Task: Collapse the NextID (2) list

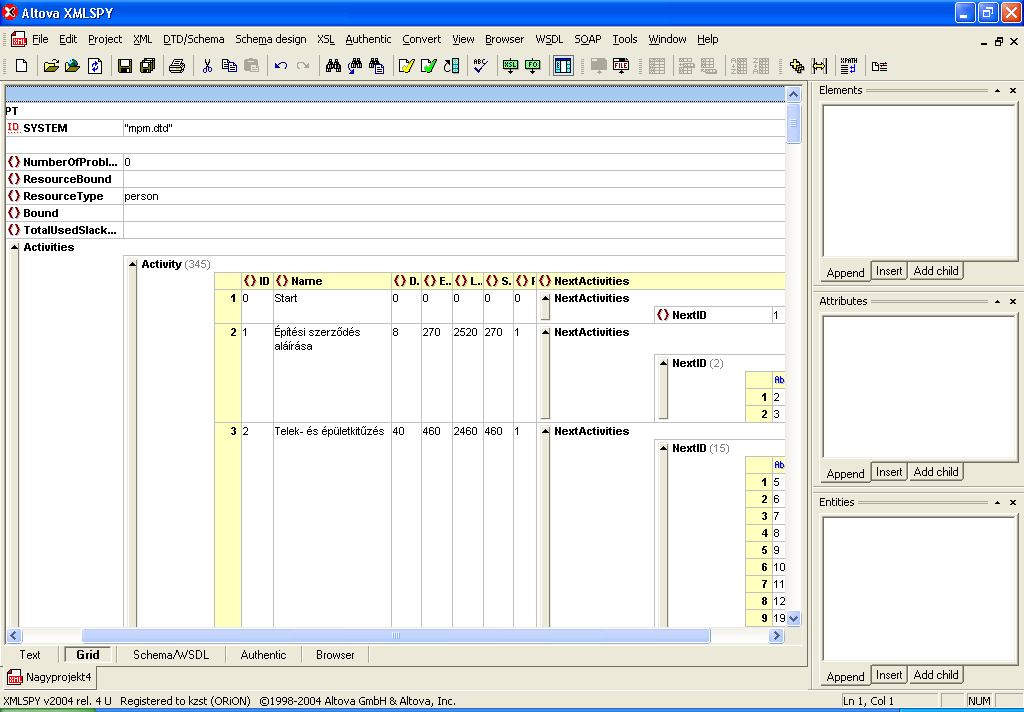Action: click(x=664, y=363)
